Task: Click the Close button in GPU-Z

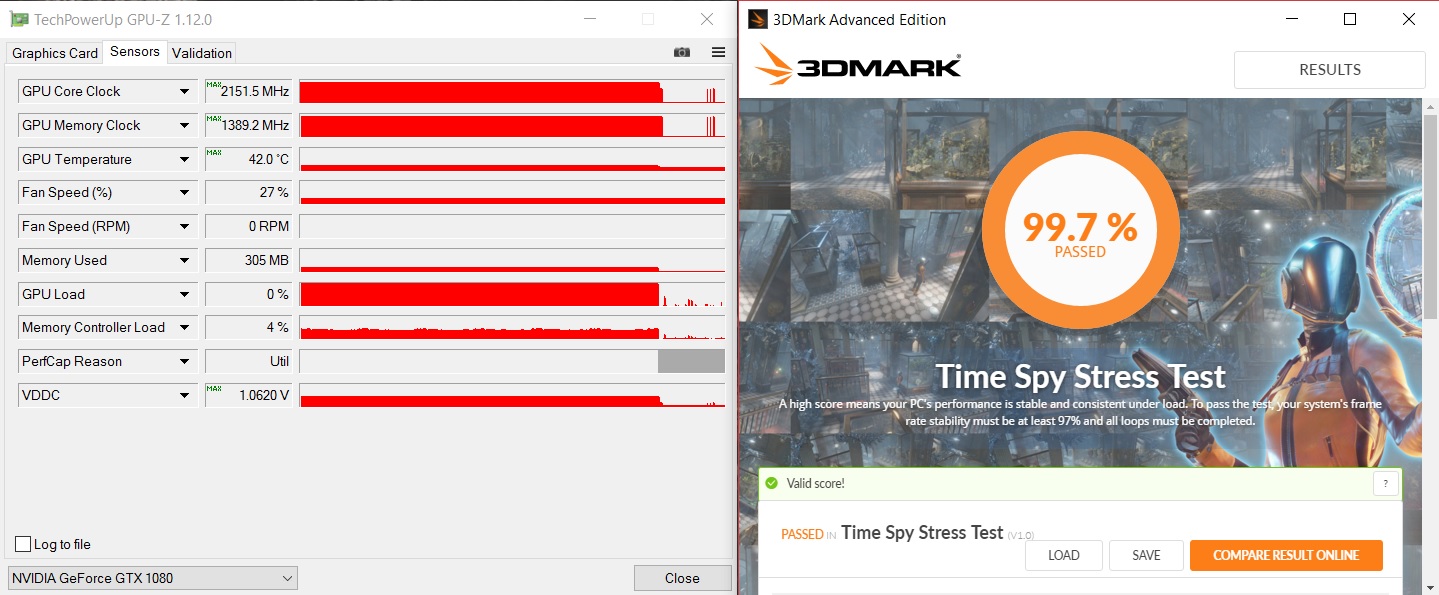Action: pos(682,578)
